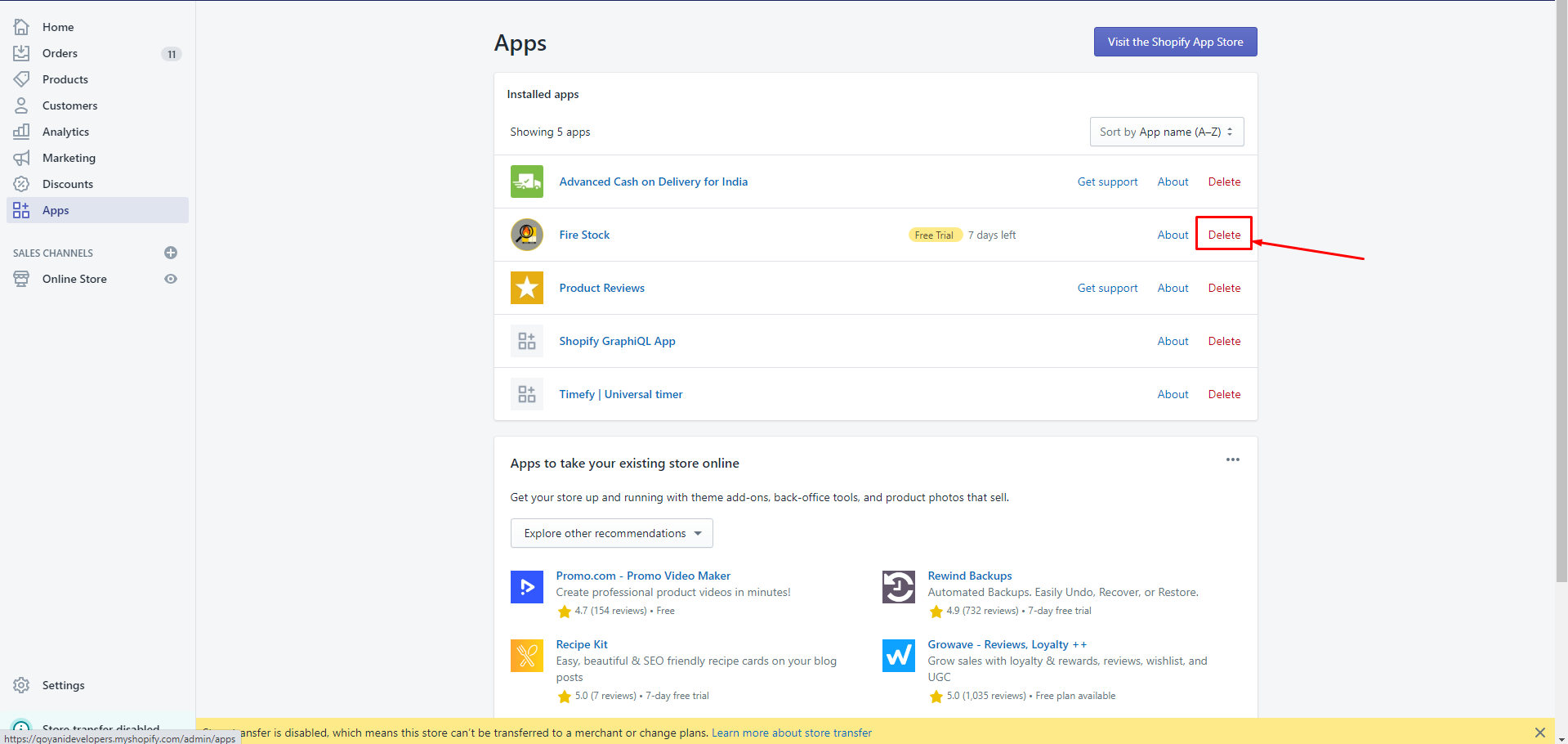Open Timefy Universal timer app
Image resolution: width=1568 pixels, height=744 pixels.
pos(621,394)
